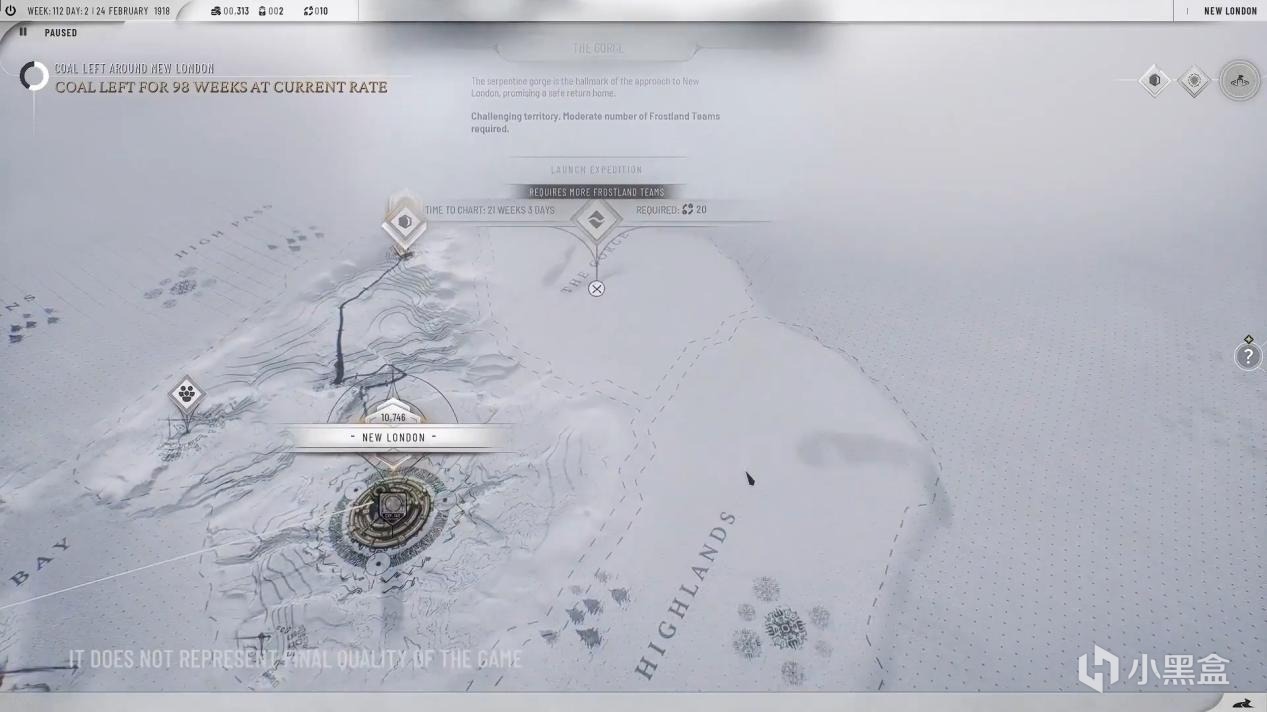Click the Challenging territory description text
Viewport: 1267px width, 712px height.
coord(595,122)
